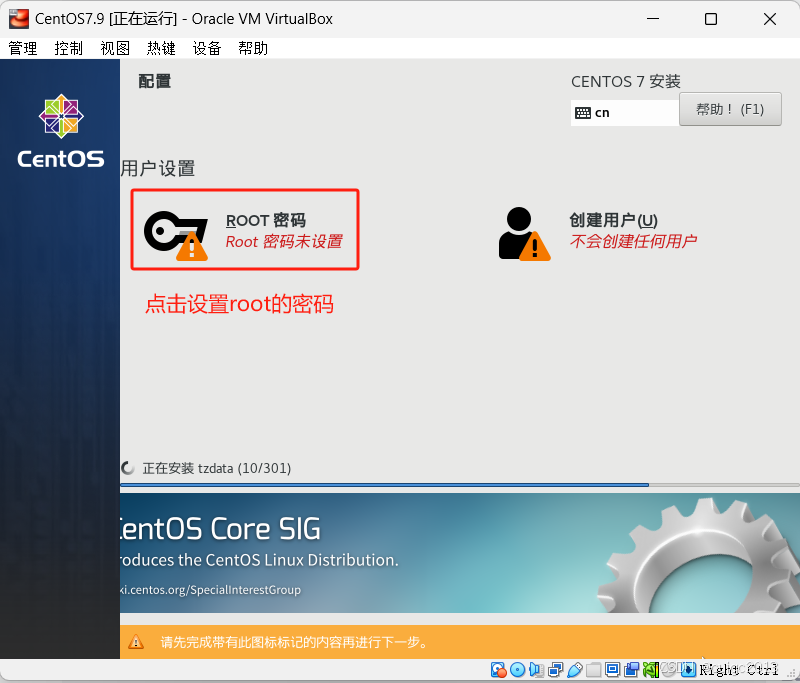Click the Right Ctrl host key label
This screenshot has width=800, height=683.
click(x=739, y=670)
